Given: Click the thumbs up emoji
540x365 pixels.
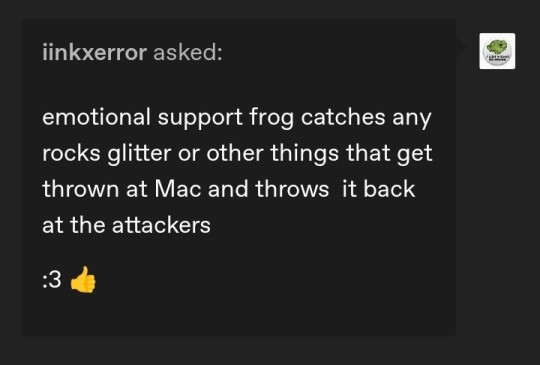Looking at the screenshot, I should pyautogui.click(x=83, y=280).
